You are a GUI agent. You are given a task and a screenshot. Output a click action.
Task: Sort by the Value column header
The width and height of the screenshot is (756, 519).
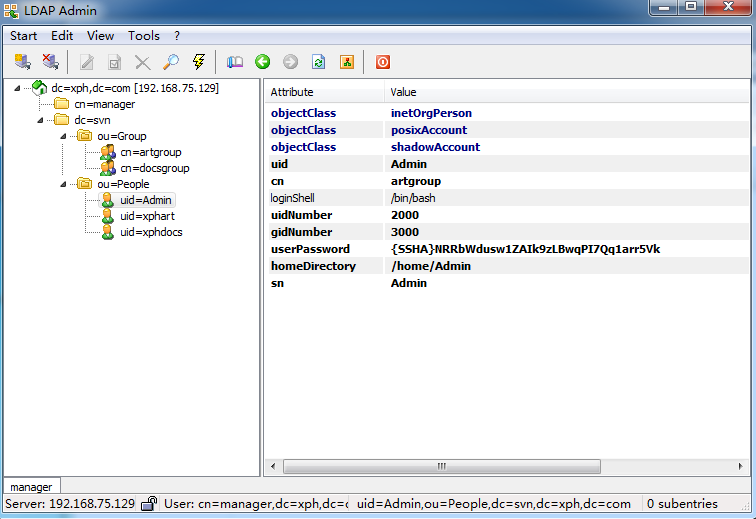(x=567, y=92)
